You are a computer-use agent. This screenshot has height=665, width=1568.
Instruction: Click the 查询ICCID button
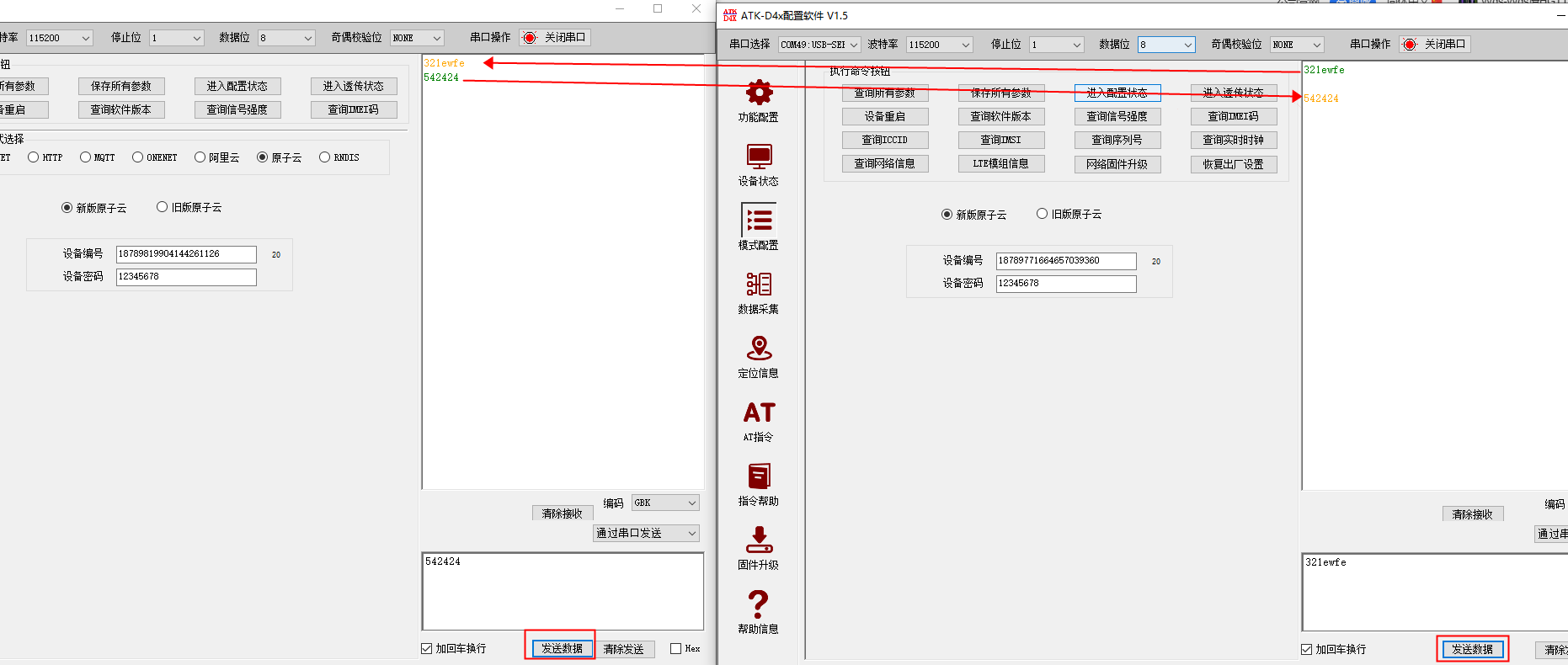coord(885,141)
